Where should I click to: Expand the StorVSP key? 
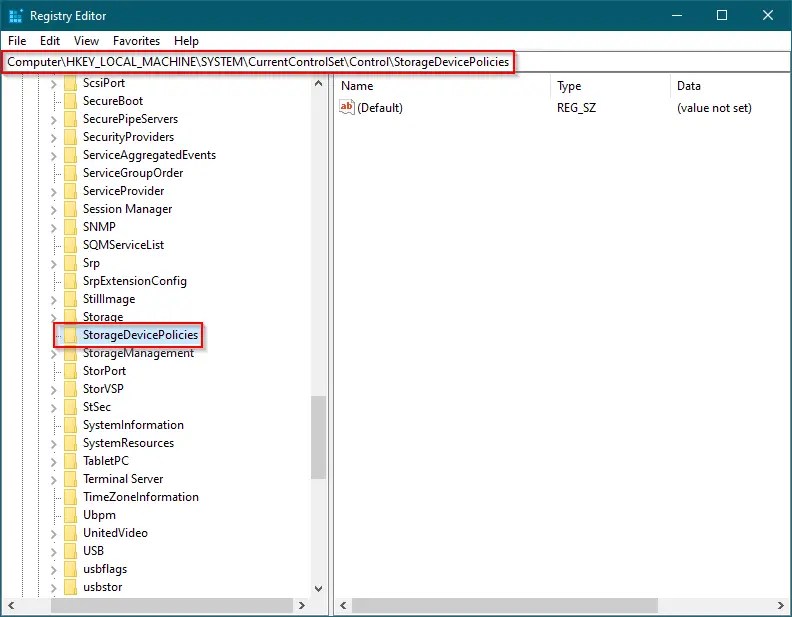pyautogui.click(x=54, y=389)
